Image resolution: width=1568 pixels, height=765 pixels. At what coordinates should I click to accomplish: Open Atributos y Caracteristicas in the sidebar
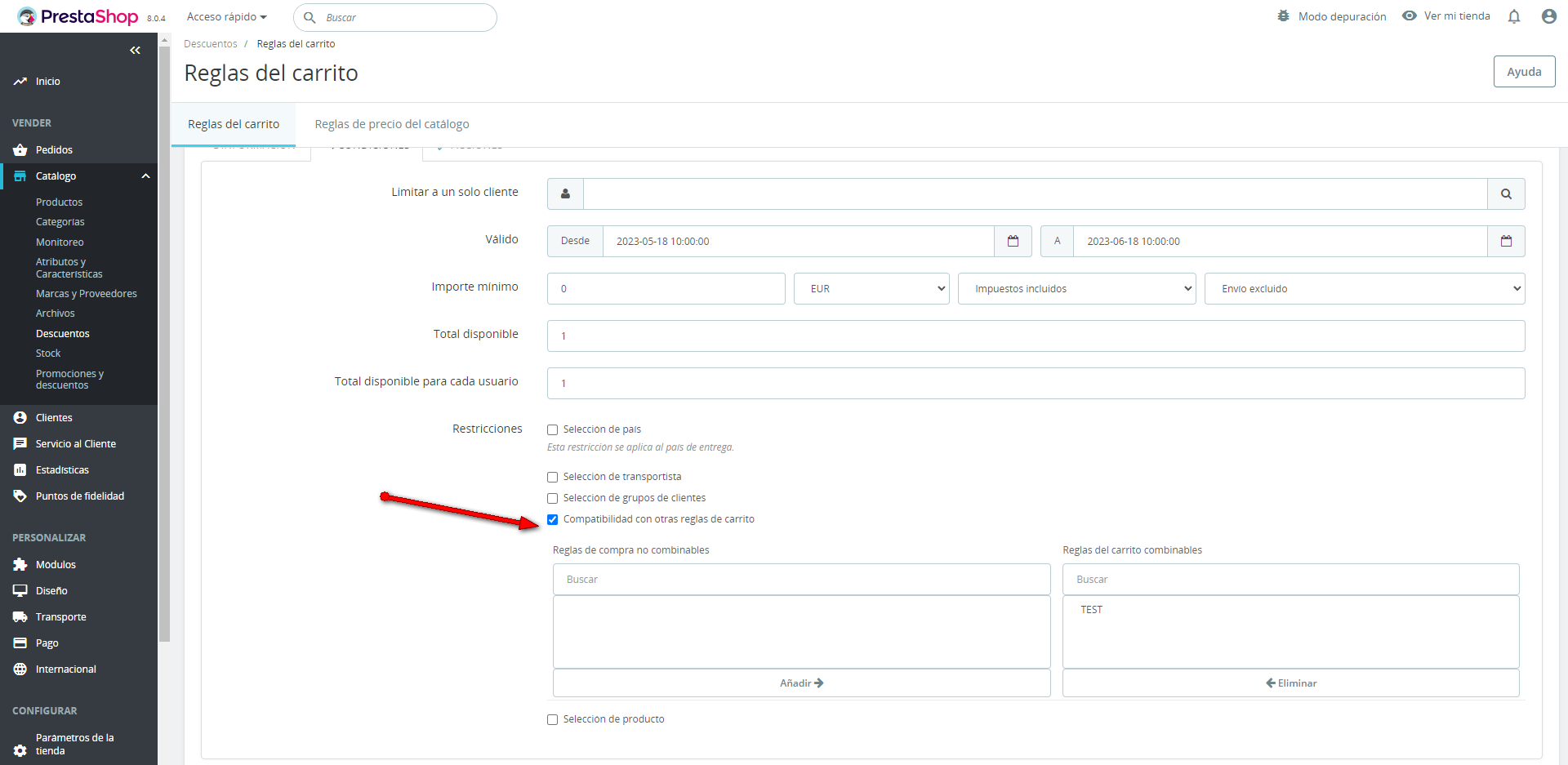69,268
